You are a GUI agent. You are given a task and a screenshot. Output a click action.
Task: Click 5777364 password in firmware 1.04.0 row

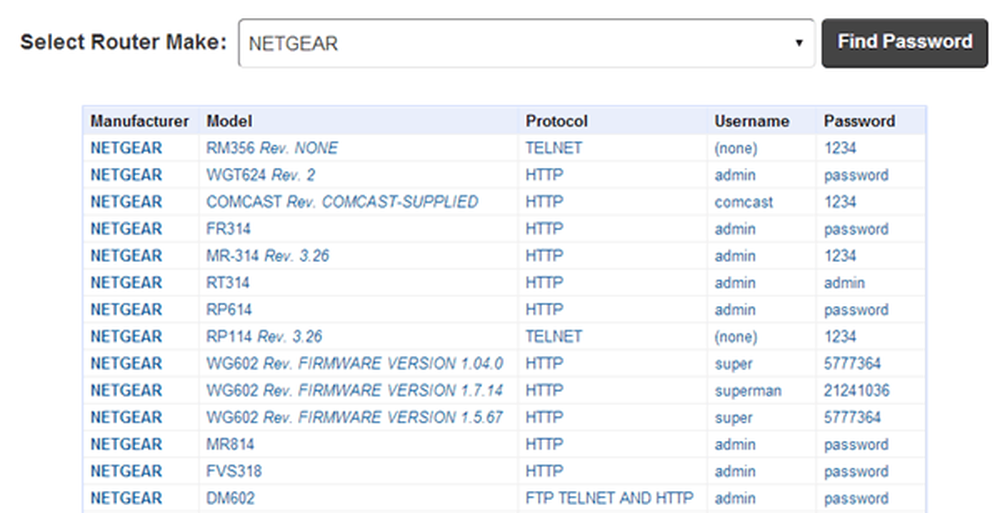click(x=851, y=363)
